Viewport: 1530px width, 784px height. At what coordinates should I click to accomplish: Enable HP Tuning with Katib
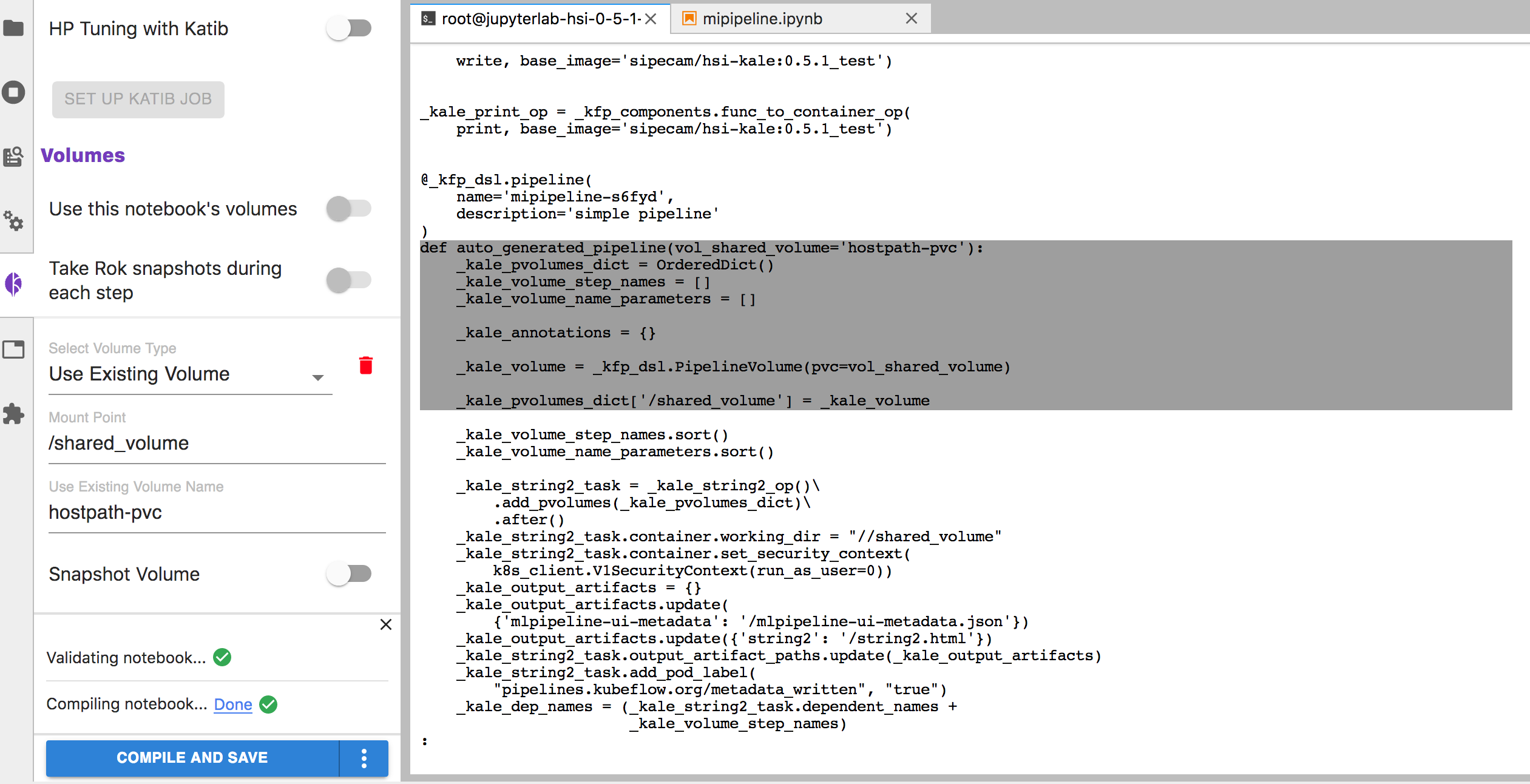350,28
